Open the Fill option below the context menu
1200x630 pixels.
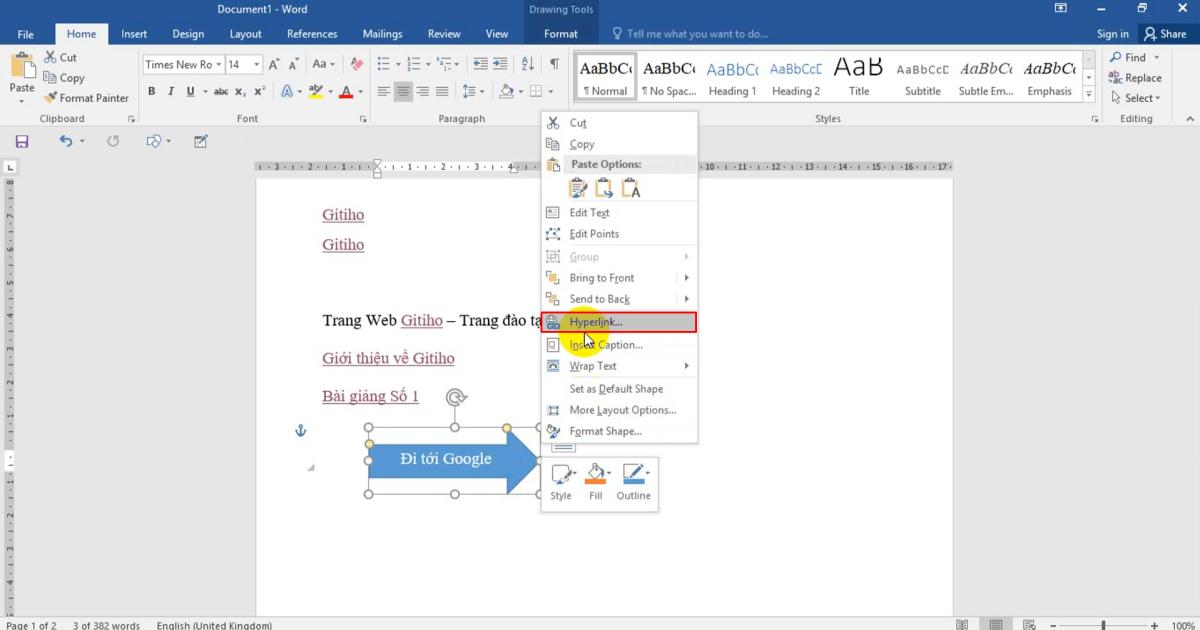pyautogui.click(x=596, y=483)
